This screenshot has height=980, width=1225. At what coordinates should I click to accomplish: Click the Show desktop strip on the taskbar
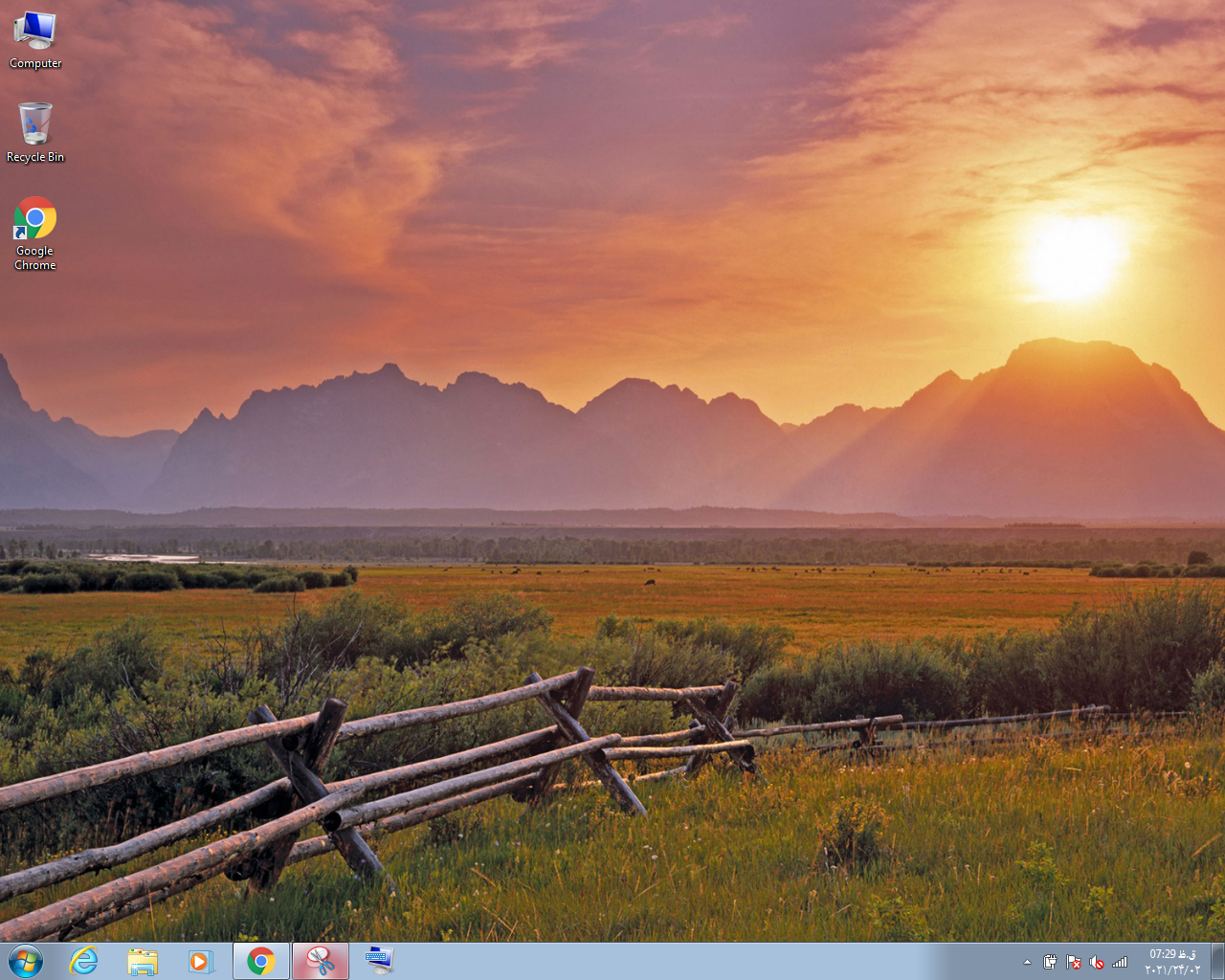click(1217, 961)
